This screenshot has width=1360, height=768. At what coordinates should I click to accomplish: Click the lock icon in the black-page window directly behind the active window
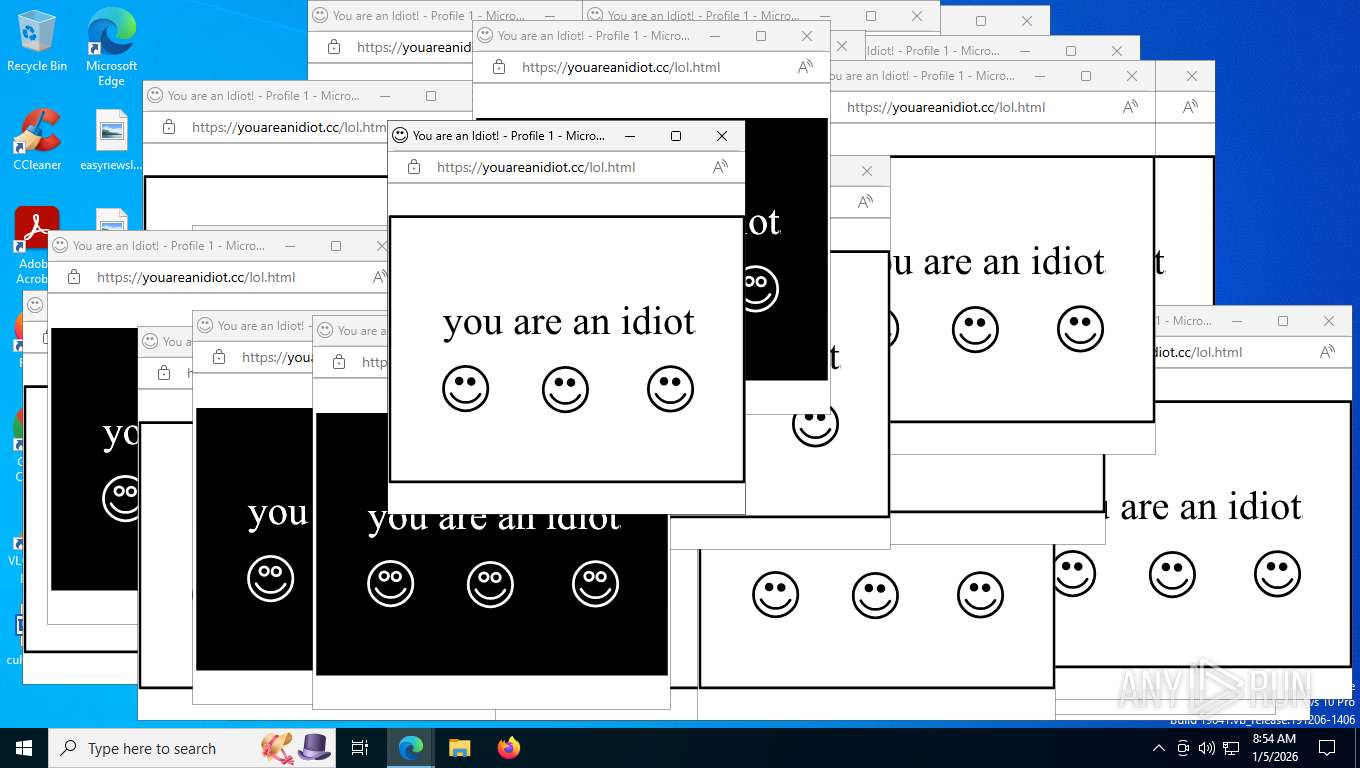(499, 67)
